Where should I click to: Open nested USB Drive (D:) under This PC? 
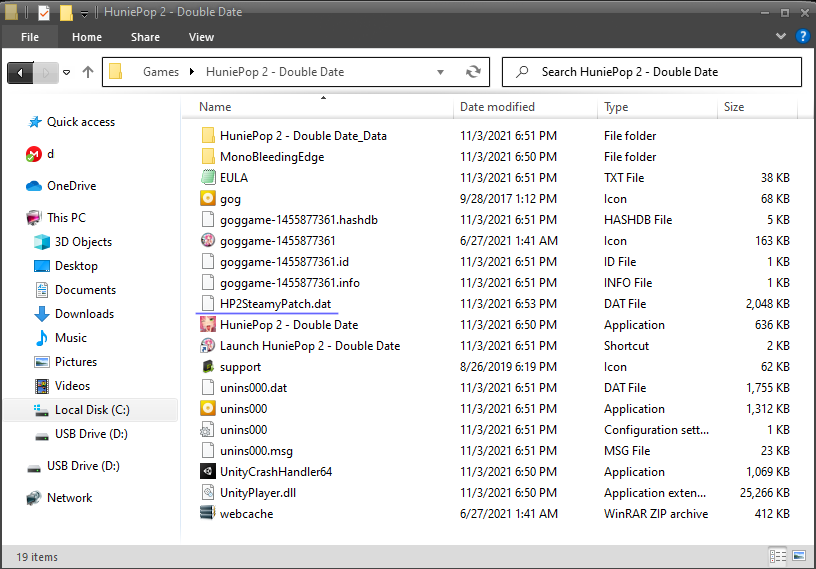pyautogui.click(x=91, y=434)
